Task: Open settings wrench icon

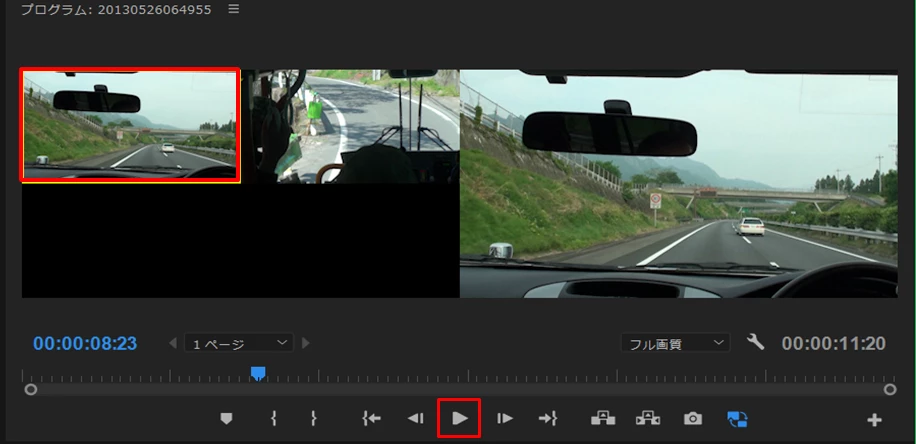Action: [x=755, y=342]
